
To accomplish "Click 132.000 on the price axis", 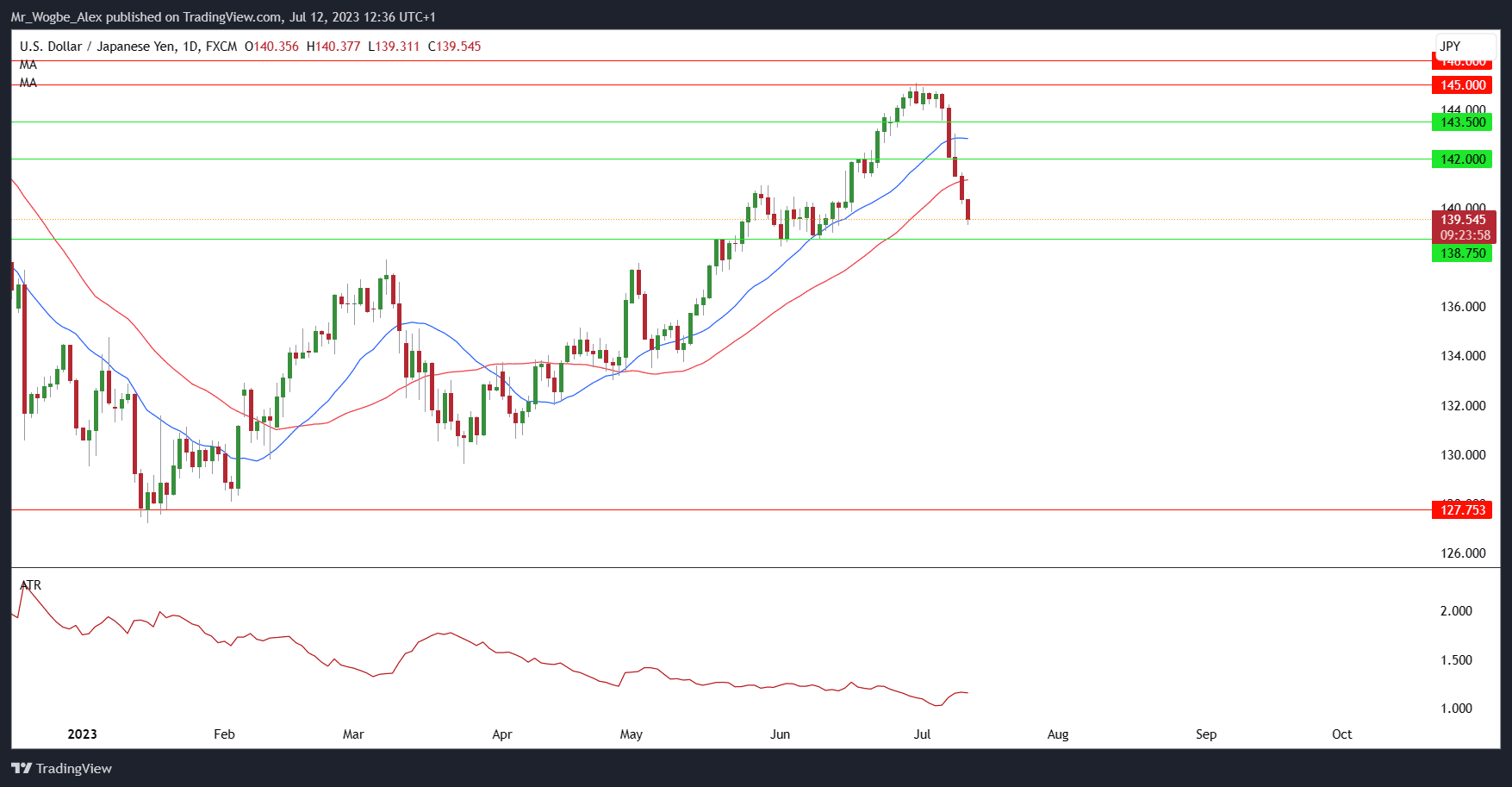I will coord(1463,406).
